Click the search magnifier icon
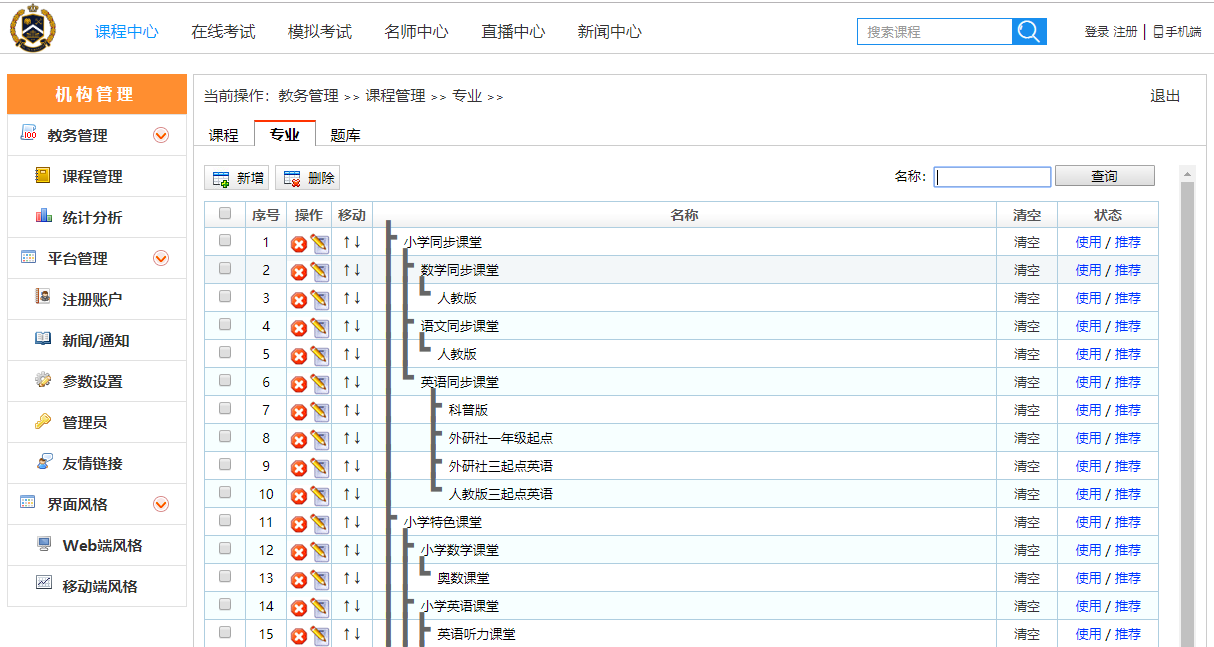The width and height of the screenshot is (1214, 647). point(1029,32)
